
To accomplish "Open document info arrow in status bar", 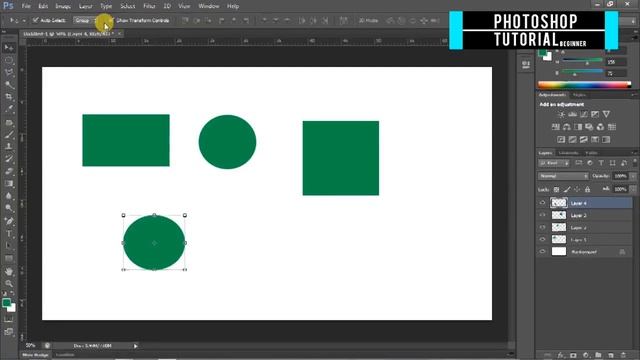I will point(136,346).
